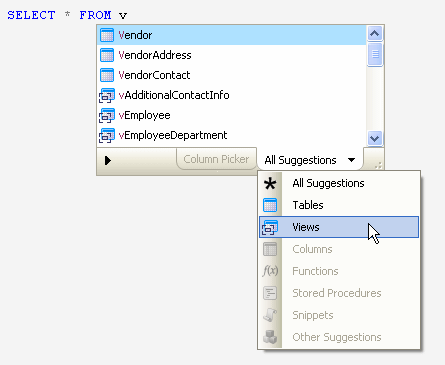Click the scroll down arrow of suggestion list
Viewport: 445px width, 365px height.
[x=375, y=138]
